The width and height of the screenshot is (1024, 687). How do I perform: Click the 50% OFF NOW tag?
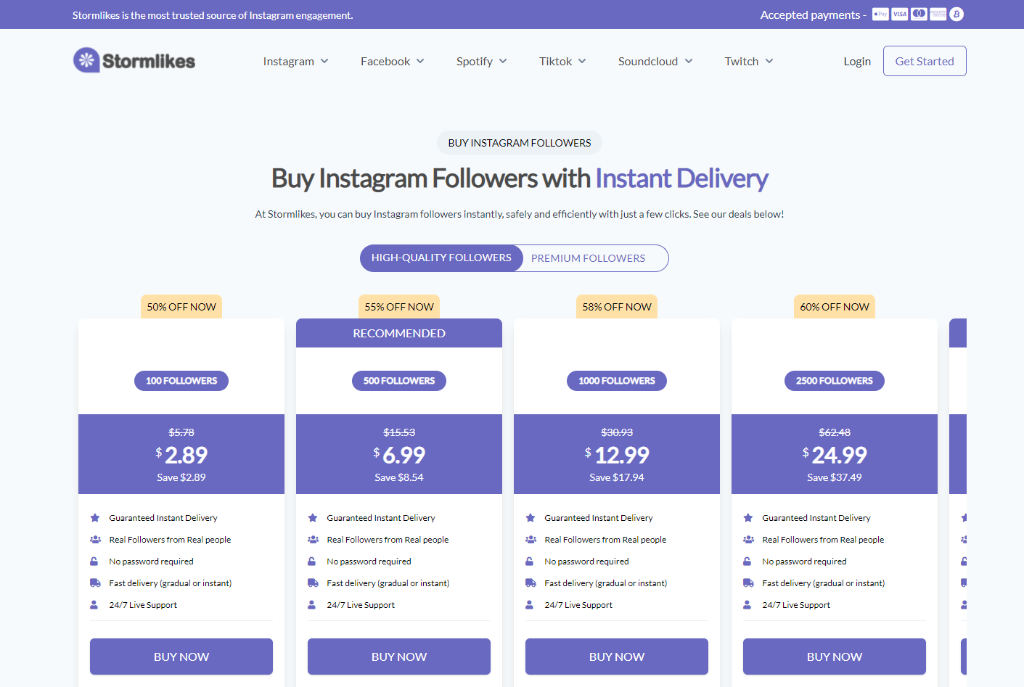click(x=182, y=307)
